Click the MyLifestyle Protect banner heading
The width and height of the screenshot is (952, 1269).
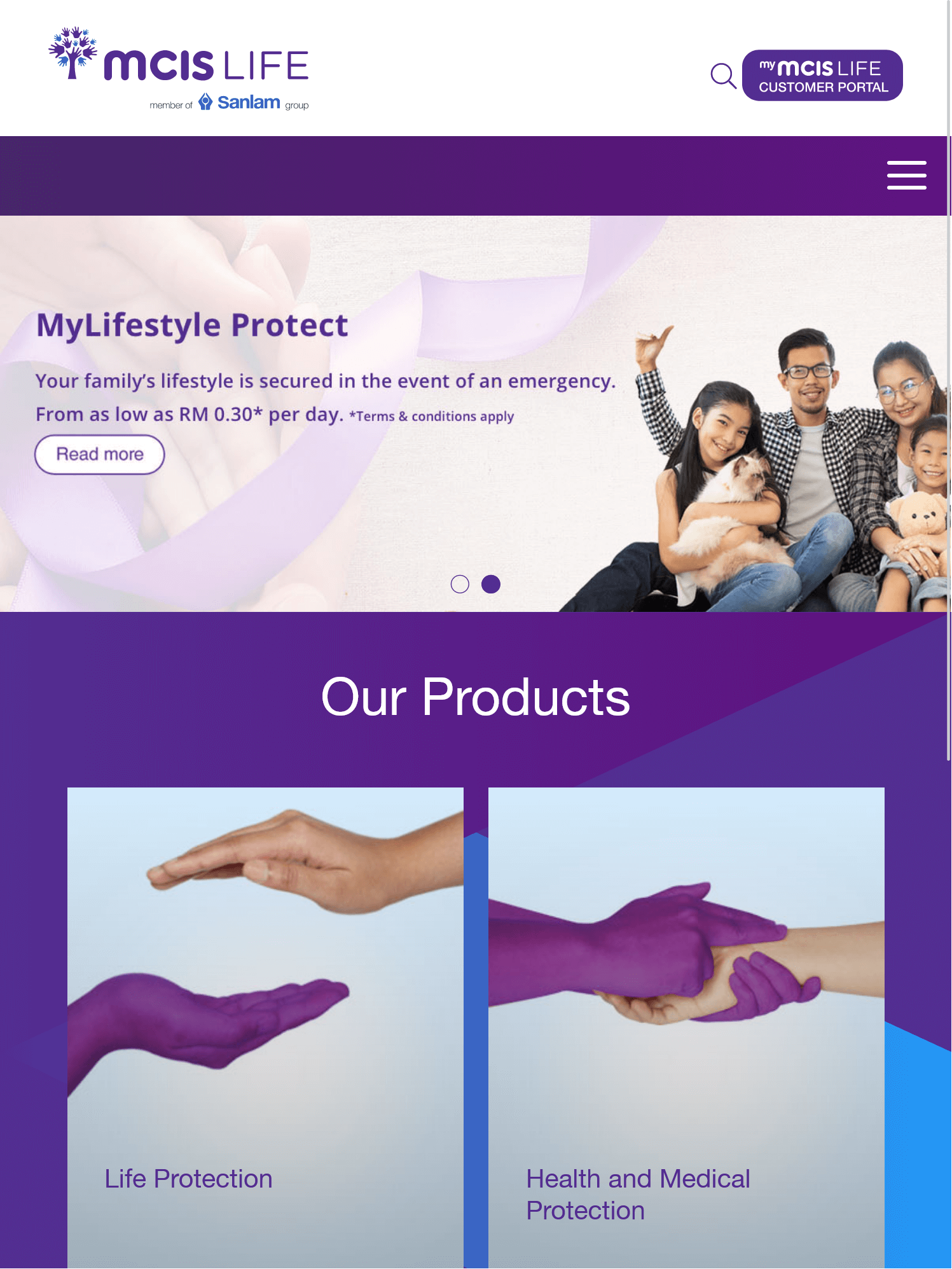coord(192,325)
